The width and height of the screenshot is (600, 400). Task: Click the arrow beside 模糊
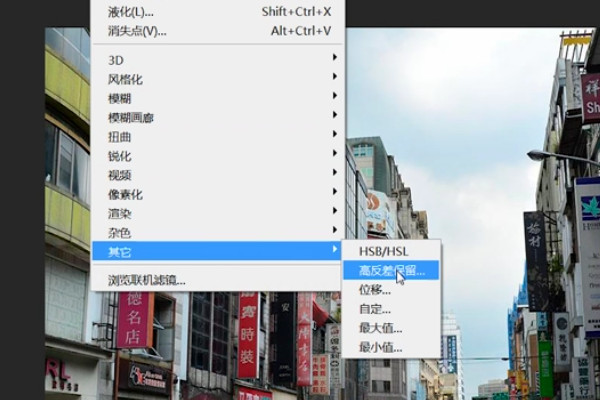[x=335, y=96]
